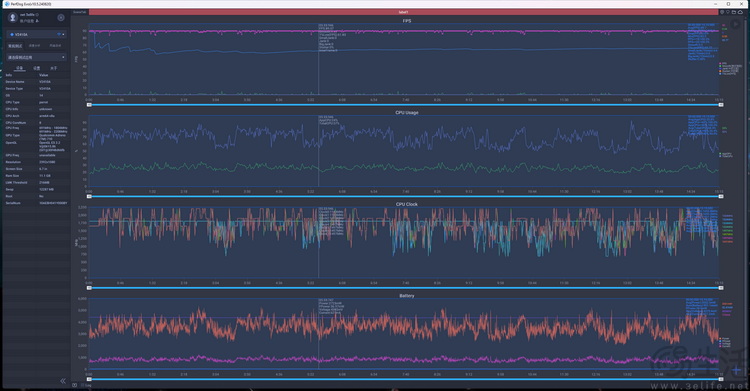This screenshot has width=750, height=391.
Task: Open the device info tab
Action: [19, 68]
